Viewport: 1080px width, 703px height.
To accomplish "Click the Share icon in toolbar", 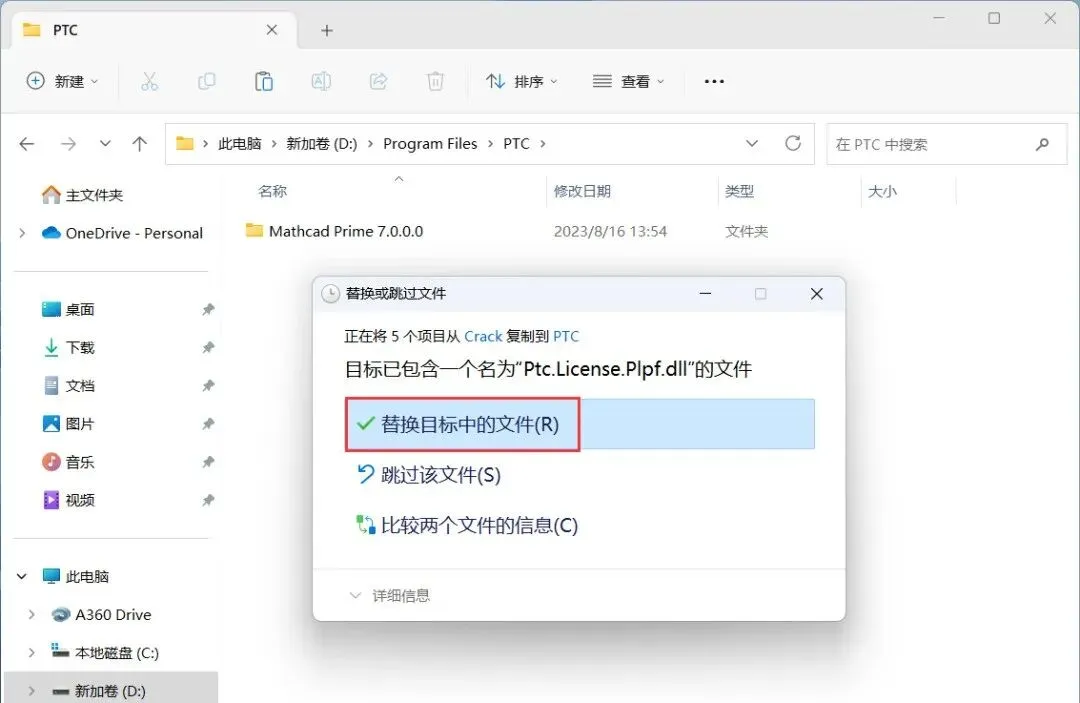I will click(378, 81).
